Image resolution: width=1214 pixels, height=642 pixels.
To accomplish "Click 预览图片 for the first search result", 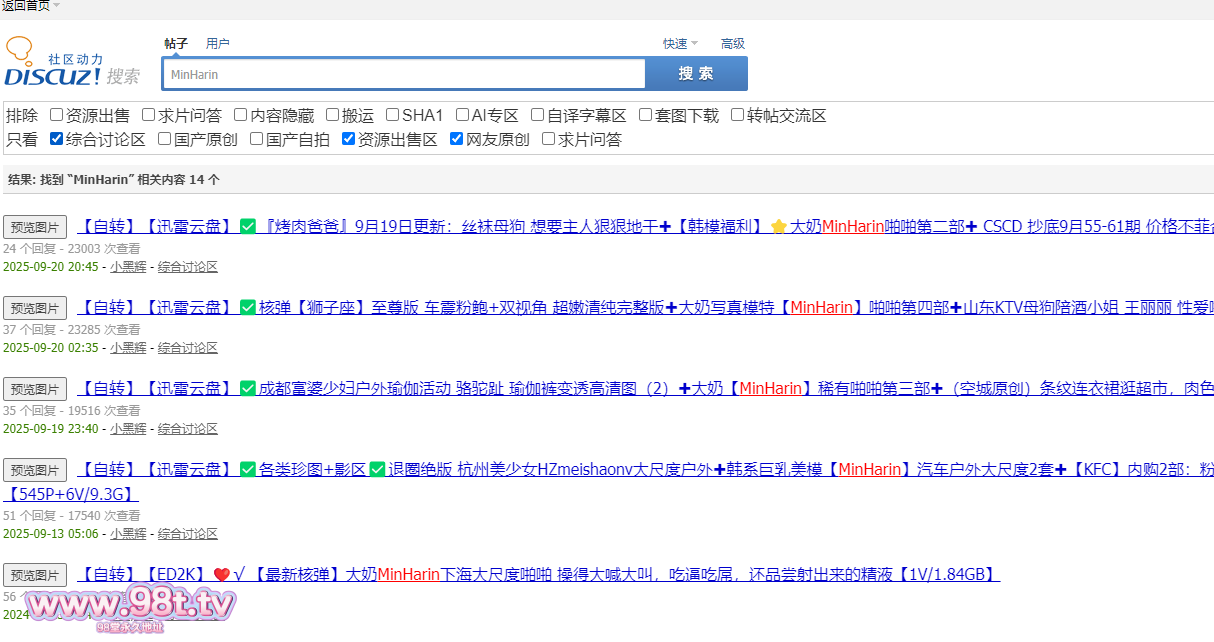I will tap(35, 227).
